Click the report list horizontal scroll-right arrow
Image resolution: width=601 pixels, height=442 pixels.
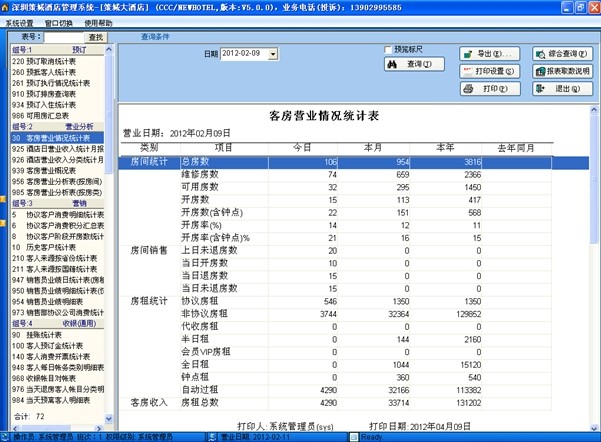[99, 428]
